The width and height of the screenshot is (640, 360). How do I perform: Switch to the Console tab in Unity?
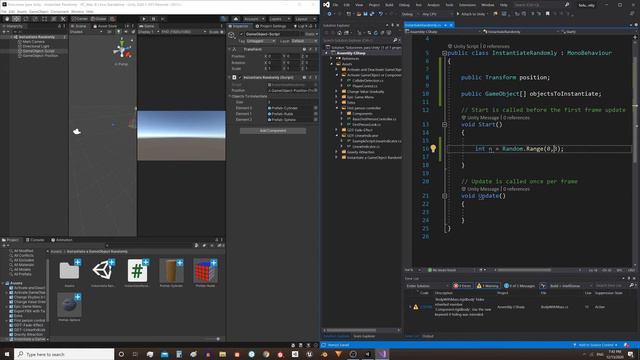[x=35, y=240]
